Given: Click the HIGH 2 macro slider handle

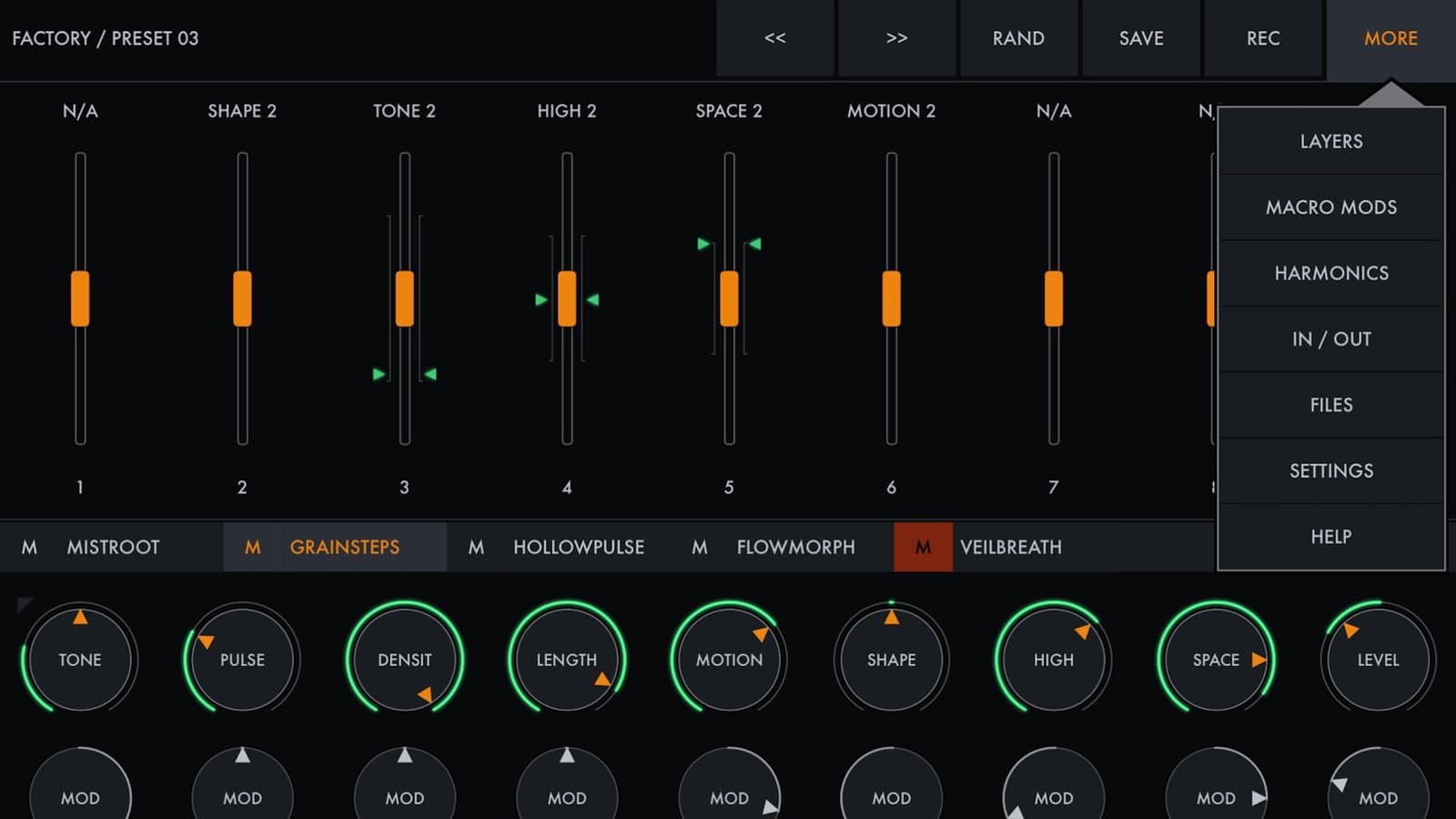Looking at the screenshot, I should [567, 298].
